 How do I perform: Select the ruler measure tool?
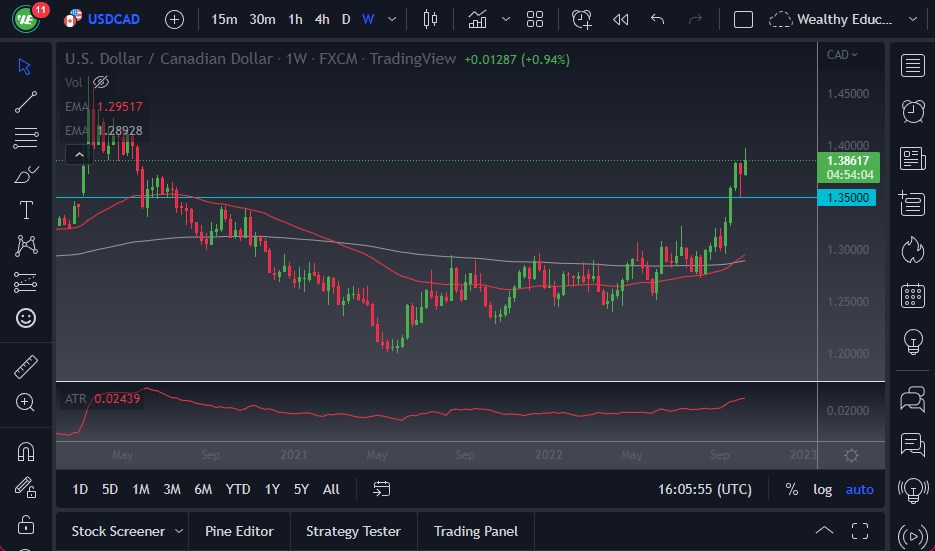click(x=26, y=367)
